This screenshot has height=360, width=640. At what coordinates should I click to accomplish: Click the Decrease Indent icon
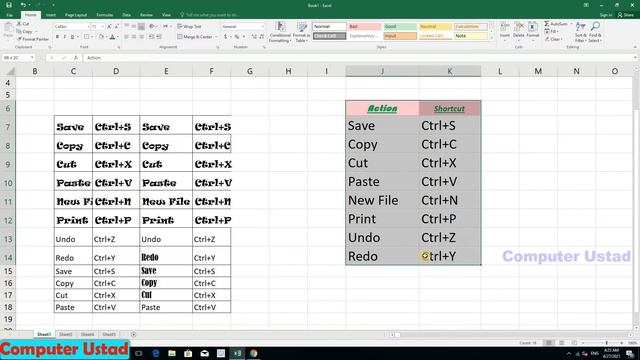151,37
